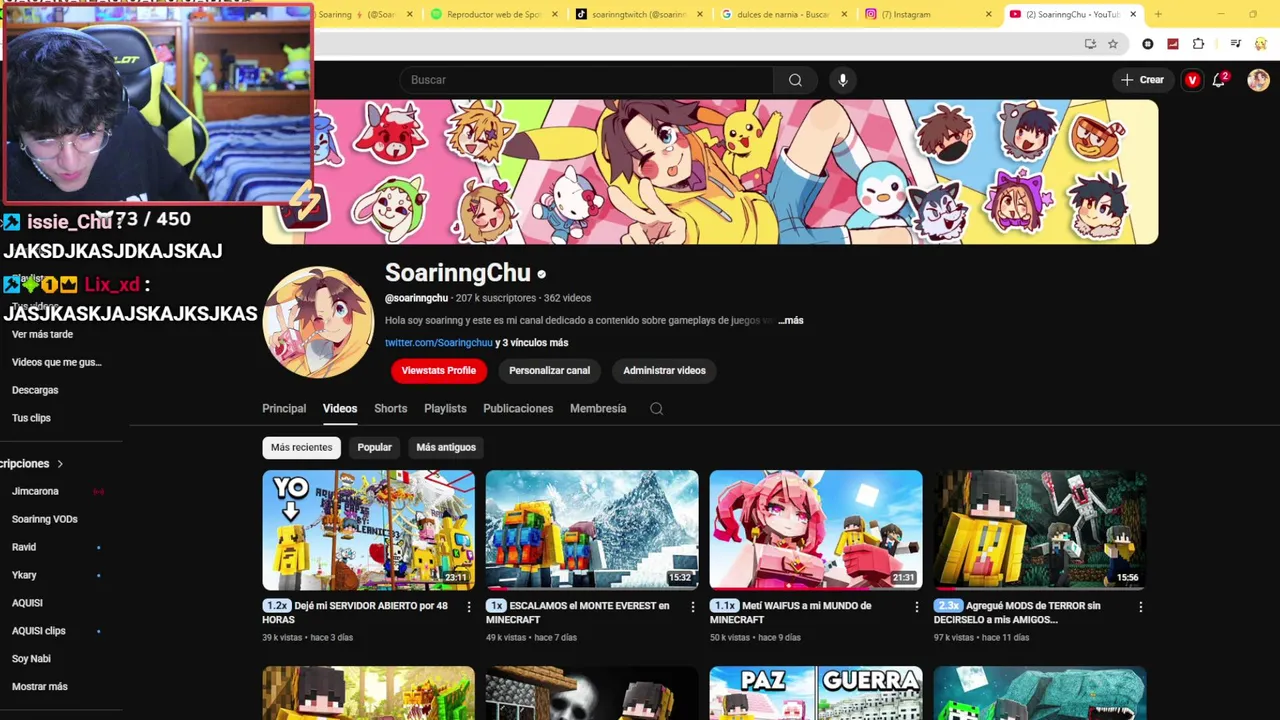Open Ravid subscription channel
The height and width of the screenshot is (720, 1280).
click(24, 547)
